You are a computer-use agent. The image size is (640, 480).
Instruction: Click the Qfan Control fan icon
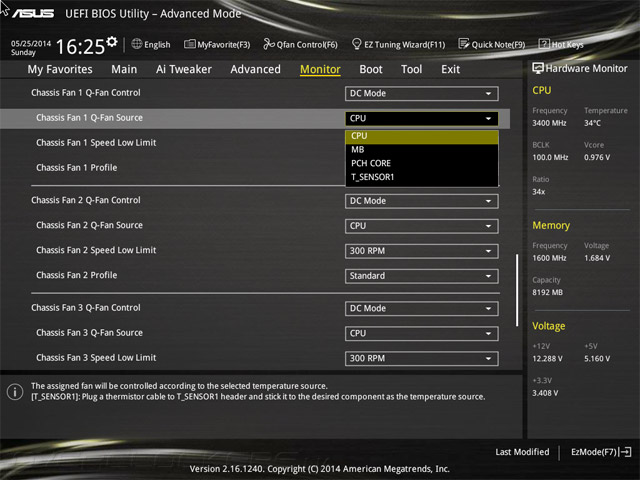pos(269,44)
